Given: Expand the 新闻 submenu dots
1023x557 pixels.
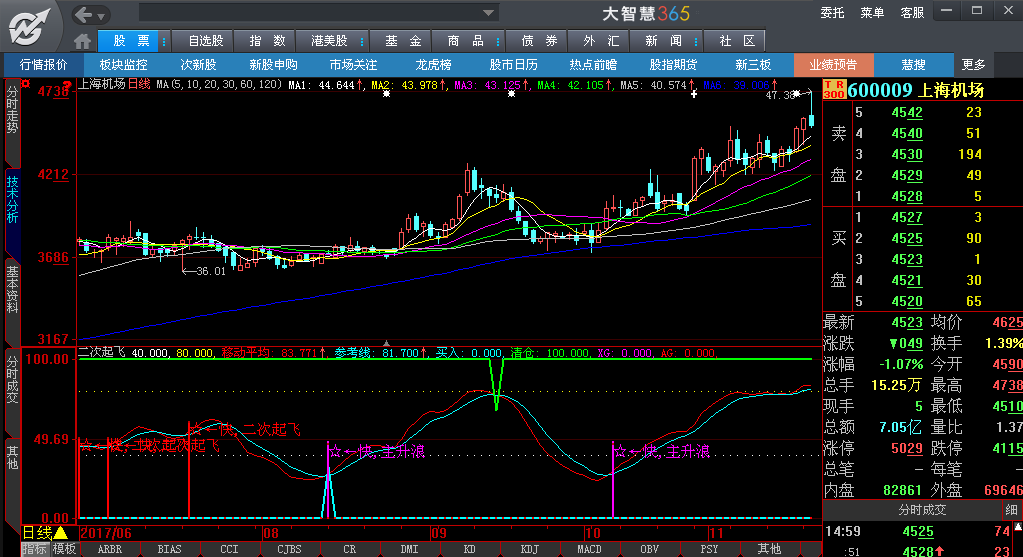Looking at the screenshot, I should (x=696, y=42).
